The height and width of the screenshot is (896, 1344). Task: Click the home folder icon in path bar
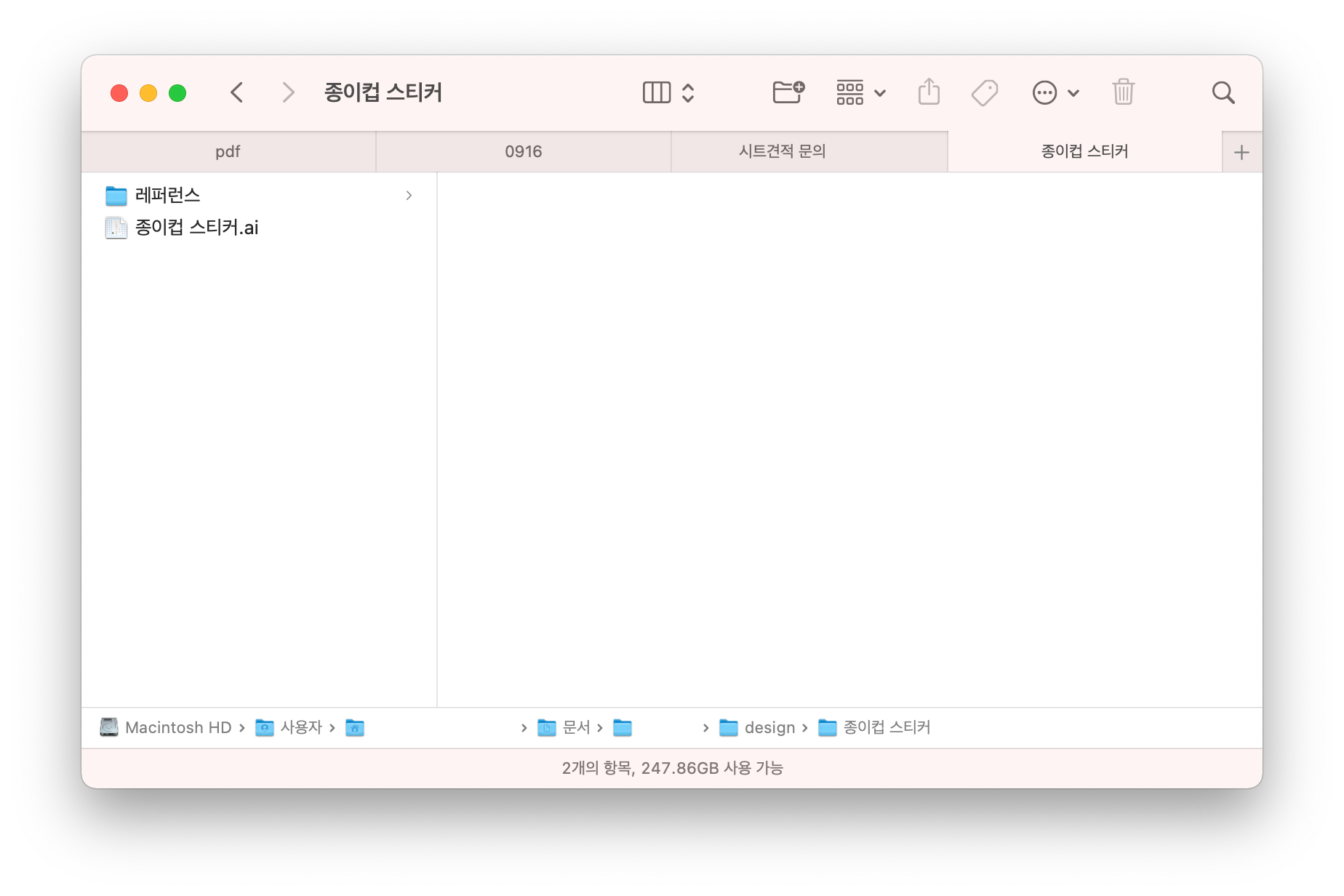click(355, 727)
